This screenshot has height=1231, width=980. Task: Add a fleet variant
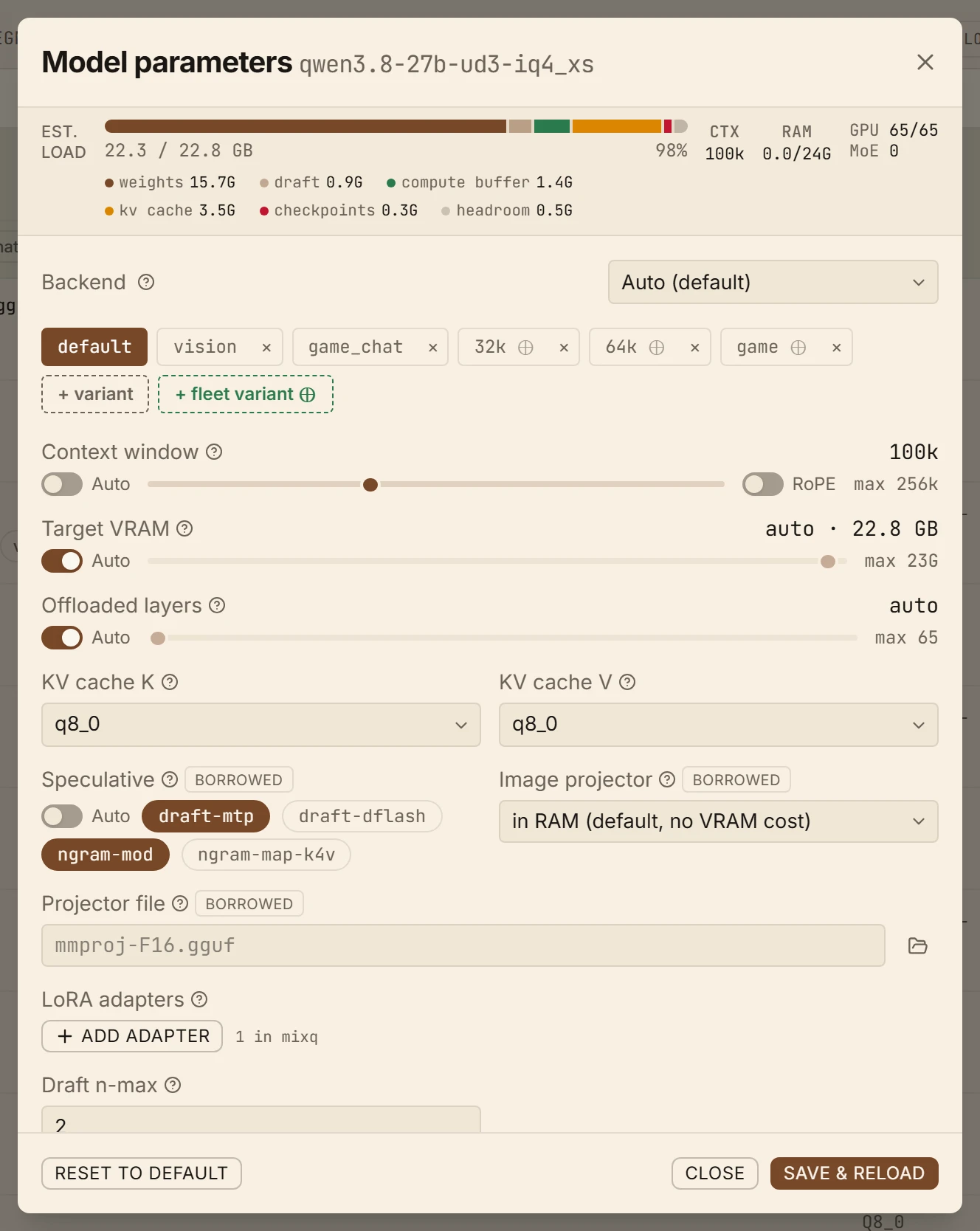coord(246,394)
